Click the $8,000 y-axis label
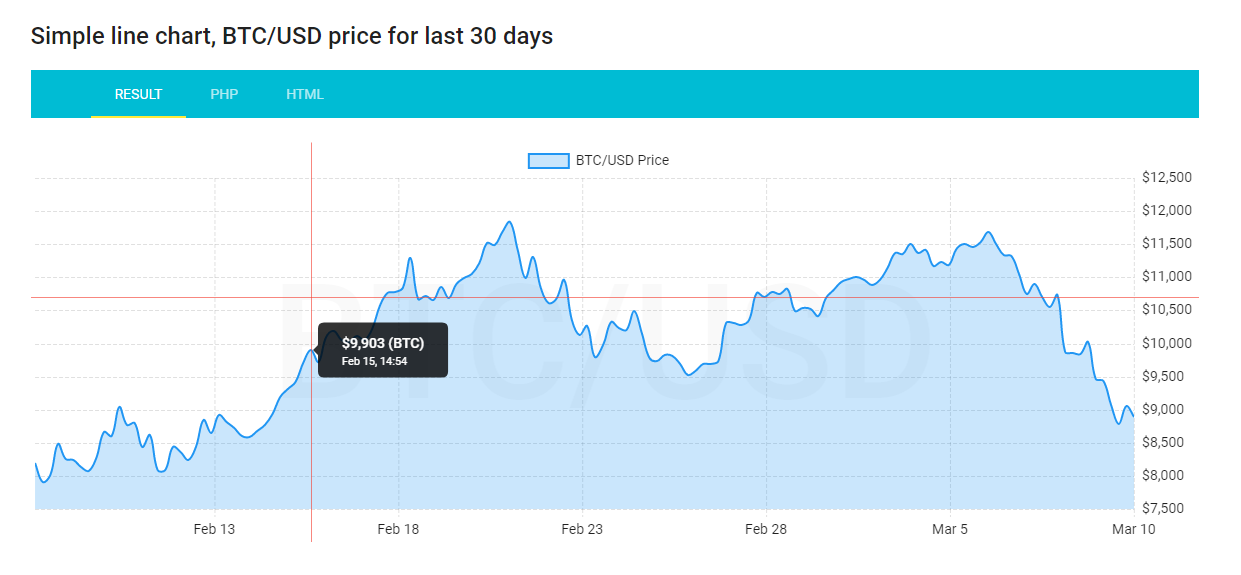The height and width of the screenshot is (575, 1241). pyautogui.click(x=1166, y=475)
